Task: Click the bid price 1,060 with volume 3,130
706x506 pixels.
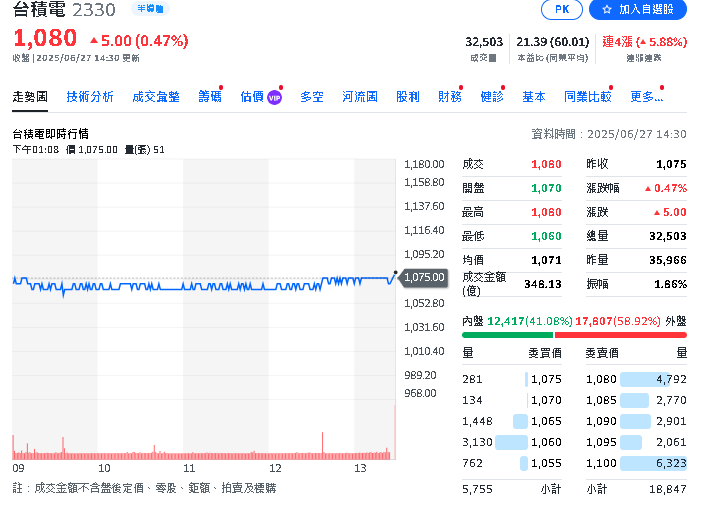Action: (512, 443)
